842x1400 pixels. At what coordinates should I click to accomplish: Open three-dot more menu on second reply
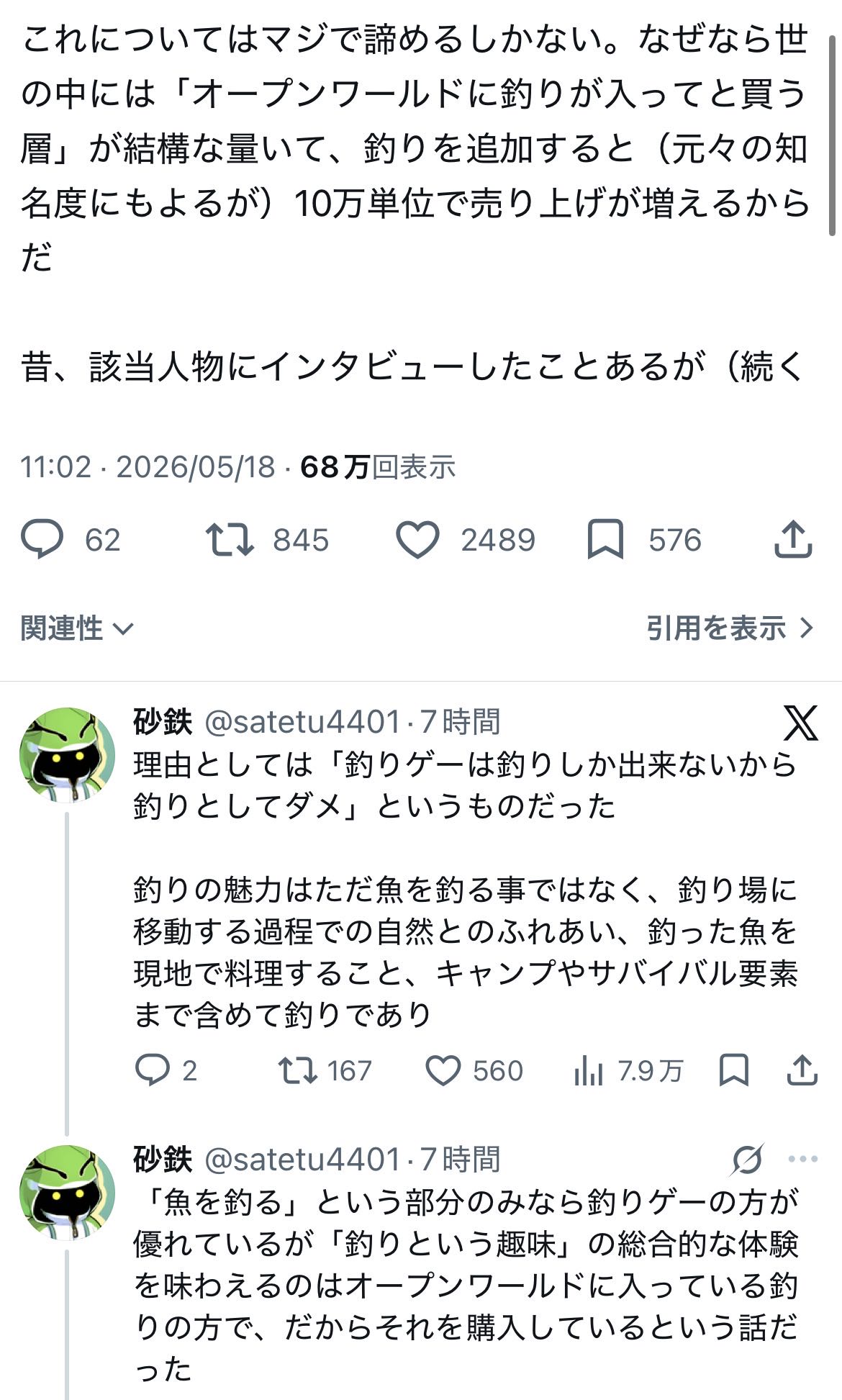point(803,1159)
